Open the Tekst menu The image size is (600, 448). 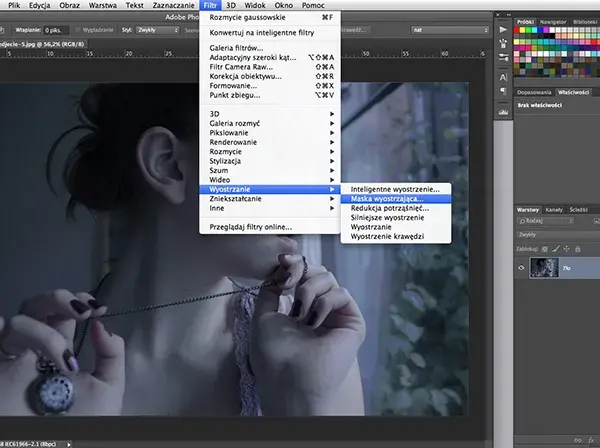135,5
